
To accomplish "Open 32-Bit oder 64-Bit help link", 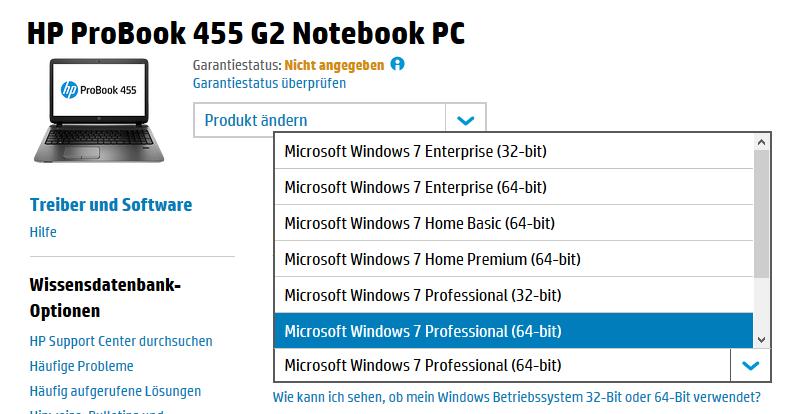I will (516, 398).
